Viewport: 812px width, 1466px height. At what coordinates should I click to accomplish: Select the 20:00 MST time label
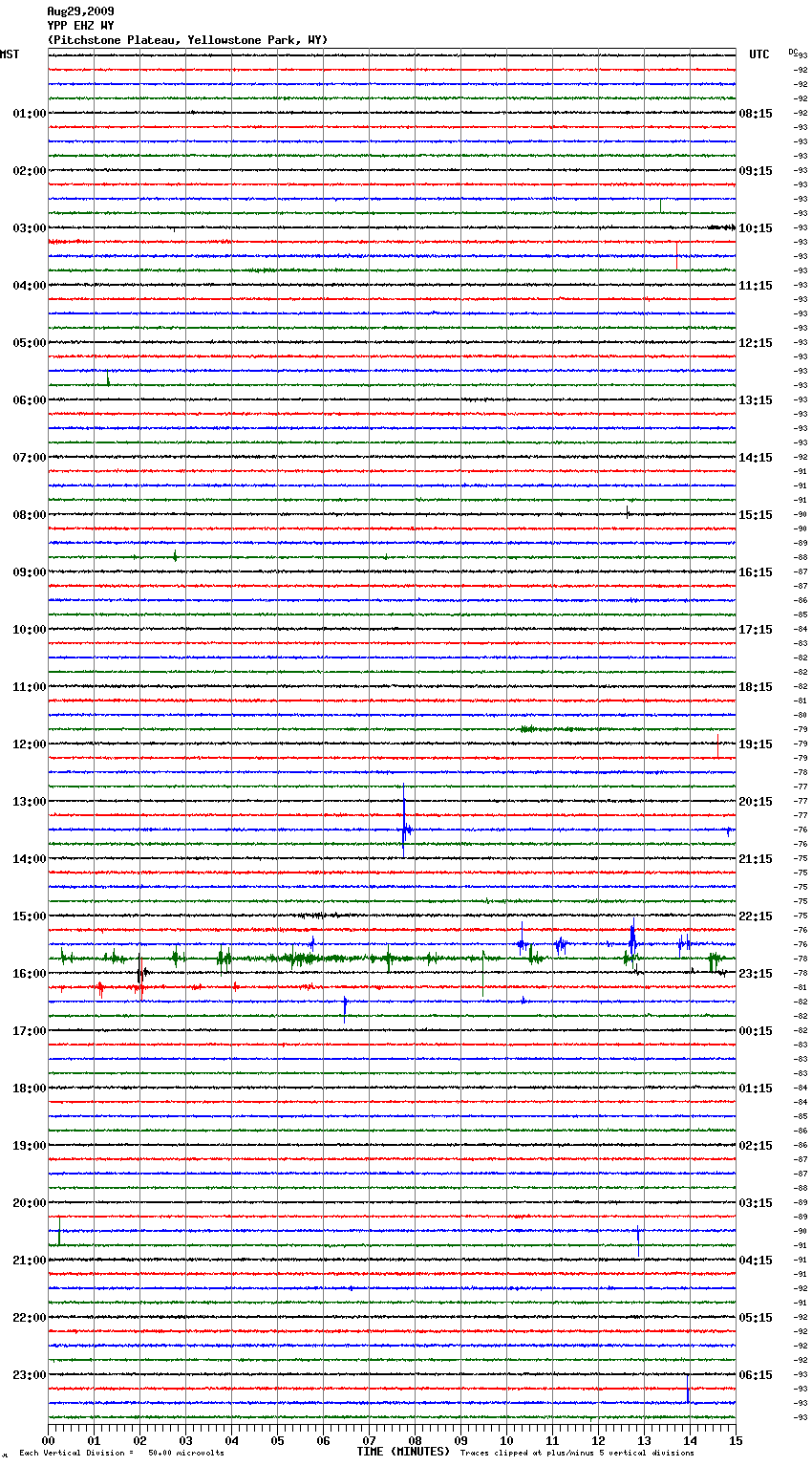pos(30,1203)
